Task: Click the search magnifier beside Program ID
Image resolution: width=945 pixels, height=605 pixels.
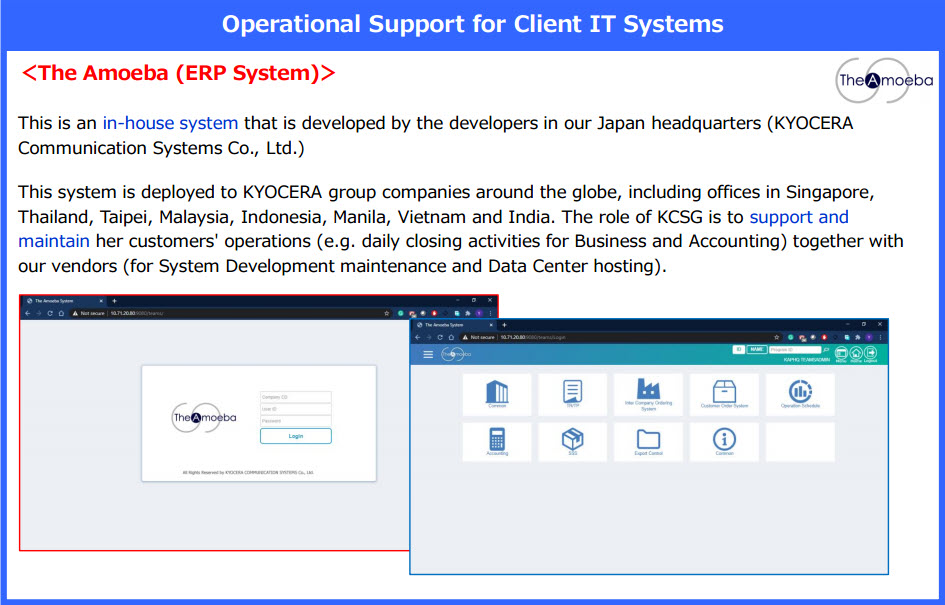Action: coord(827,350)
